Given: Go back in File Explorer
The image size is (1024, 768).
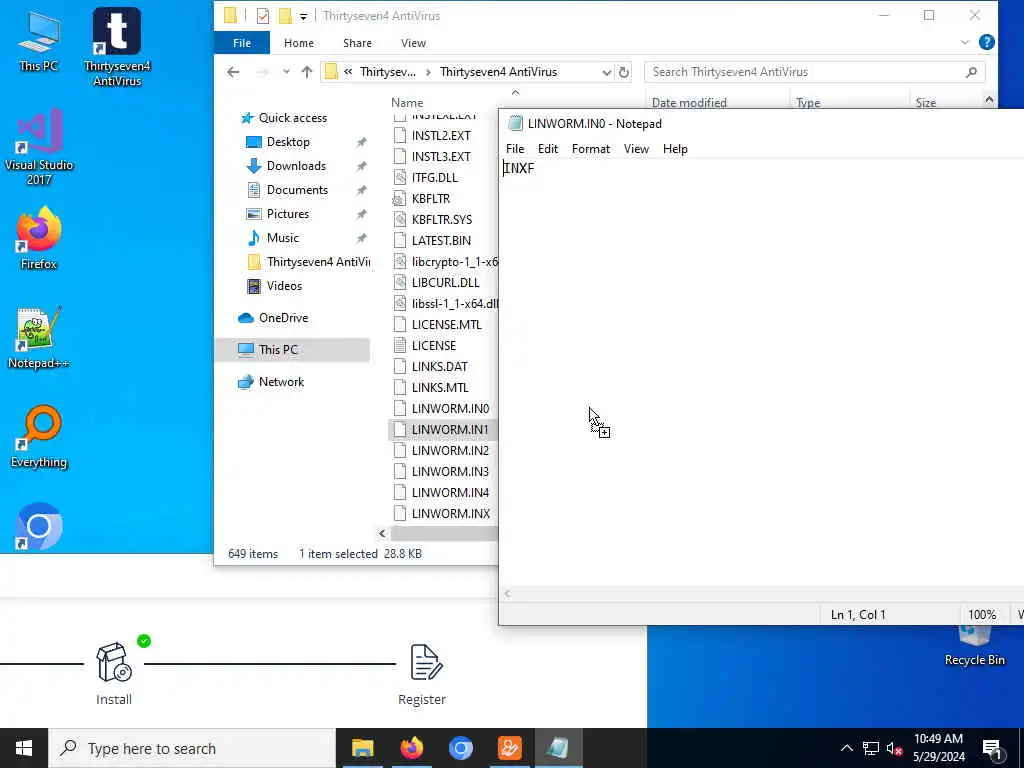Looking at the screenshot, I should pyautogui.click(x=233, y=72).
